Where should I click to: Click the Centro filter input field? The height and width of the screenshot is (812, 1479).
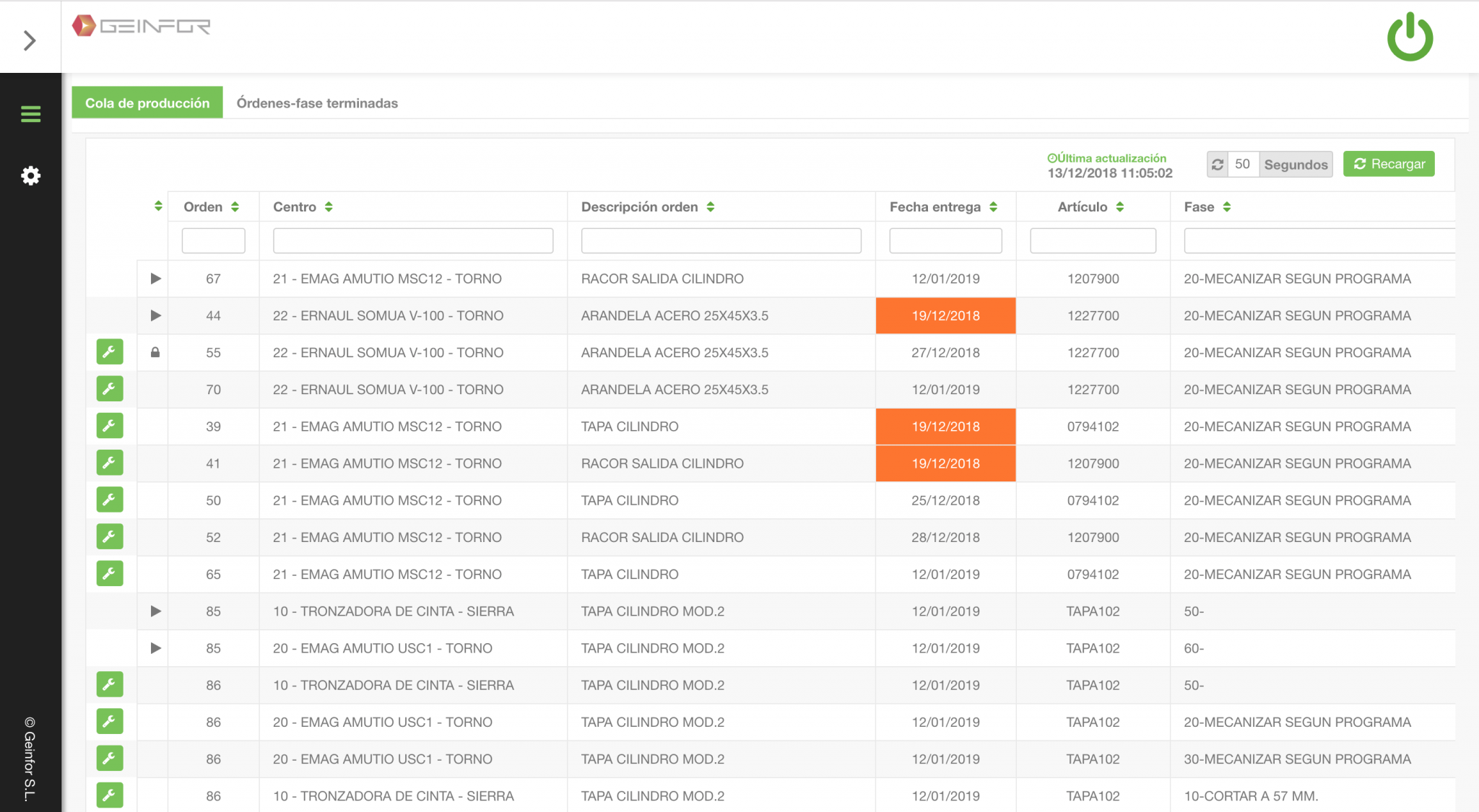pyautogui.click(x=412, y=240)
